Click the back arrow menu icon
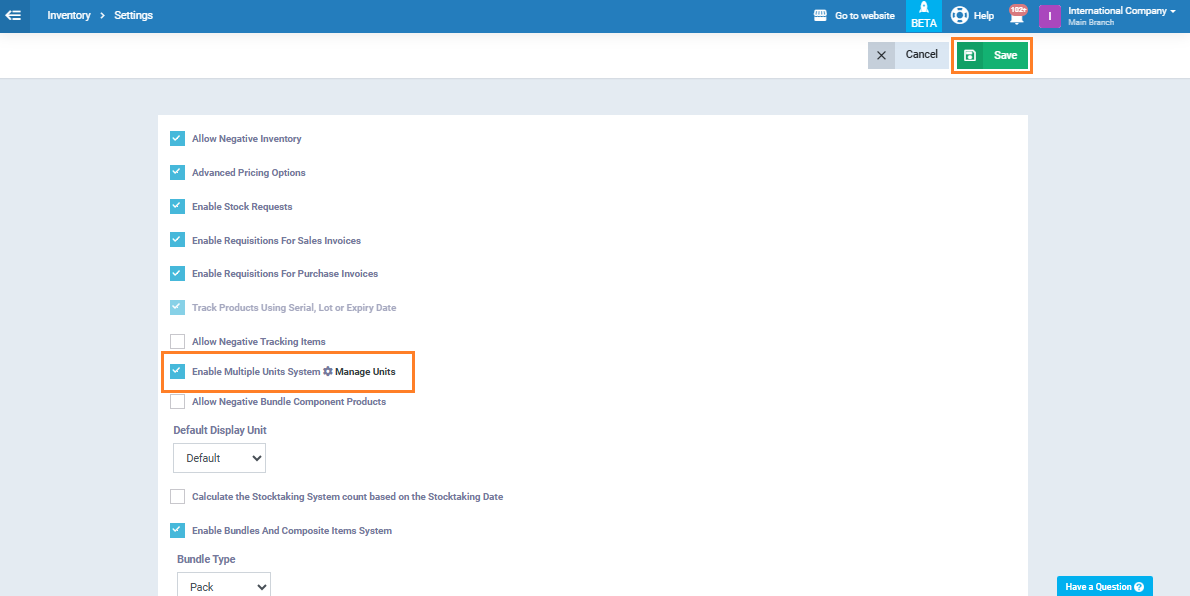This screenshot has height=596, width=1190. tap(14, 16)
